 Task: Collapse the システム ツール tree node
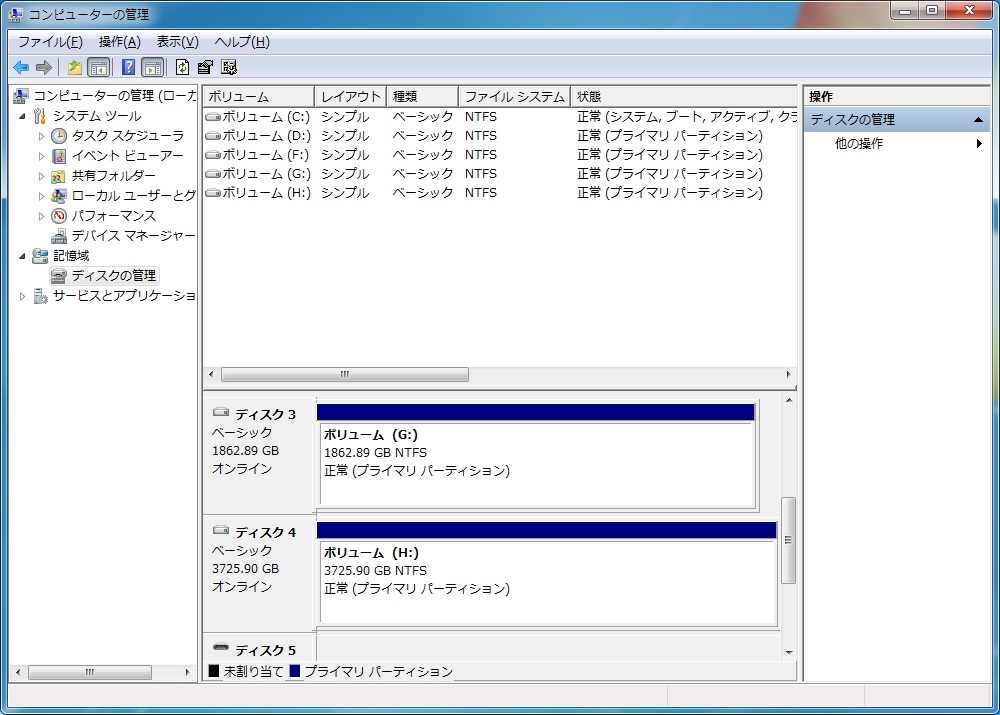22,116
